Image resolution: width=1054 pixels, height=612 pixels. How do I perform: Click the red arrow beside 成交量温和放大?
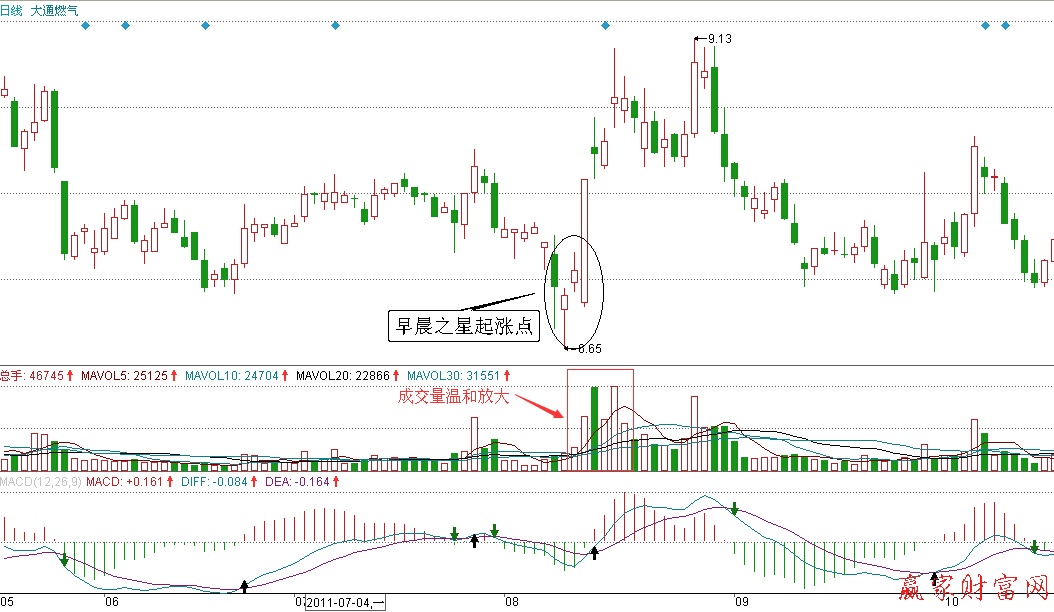pos(538,407)
